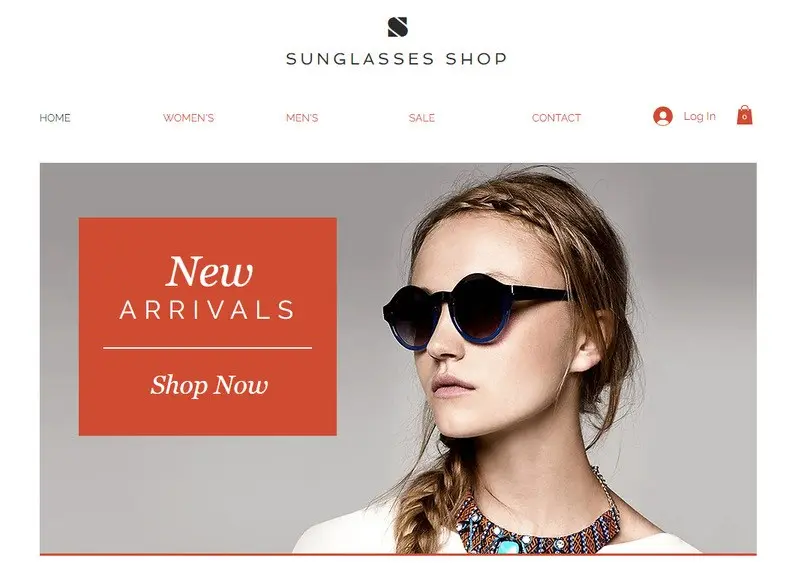This screenshot has height=573, width=795.
Task: Click the Log In link
Action: pyautogui.click(x=700, y=116)
